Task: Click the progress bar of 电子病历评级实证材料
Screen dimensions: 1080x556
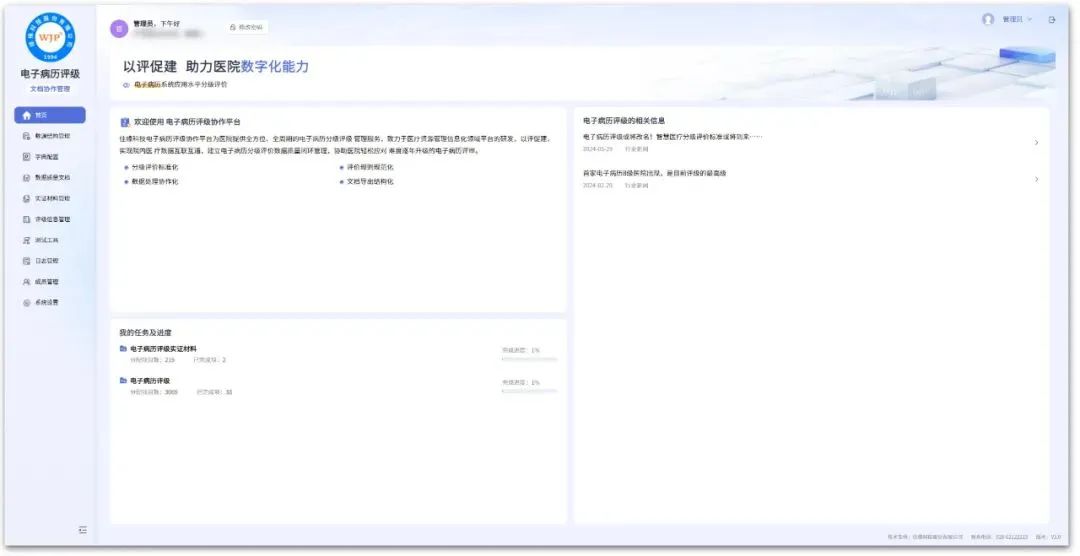Action: pyautogui.click(x=530, y=359)
